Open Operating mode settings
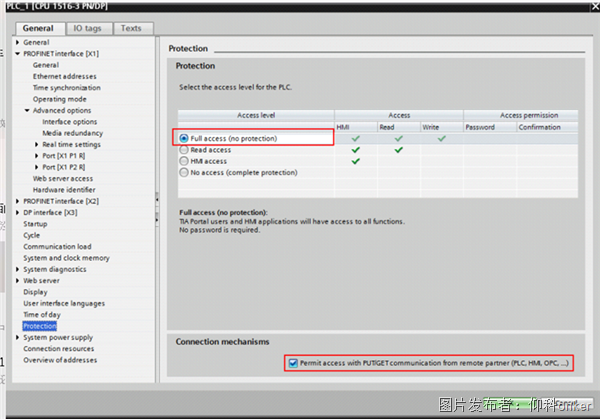 [59, 99]
